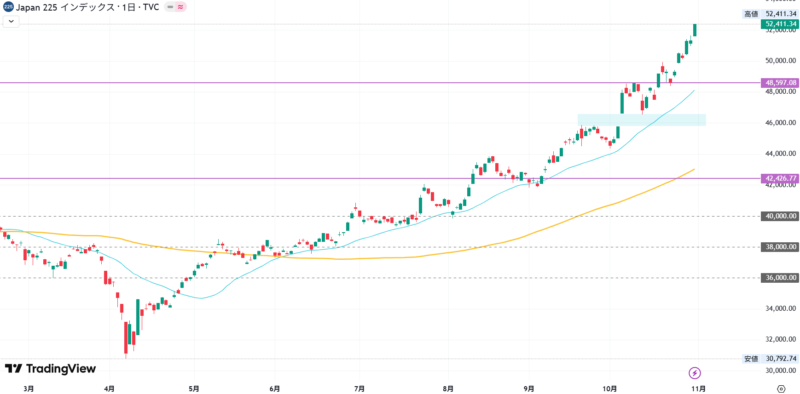Click the 32,000.00 price axis value
Image resolution: width=800 pixels, height=394 pixels.
click(x=781, y=339)
